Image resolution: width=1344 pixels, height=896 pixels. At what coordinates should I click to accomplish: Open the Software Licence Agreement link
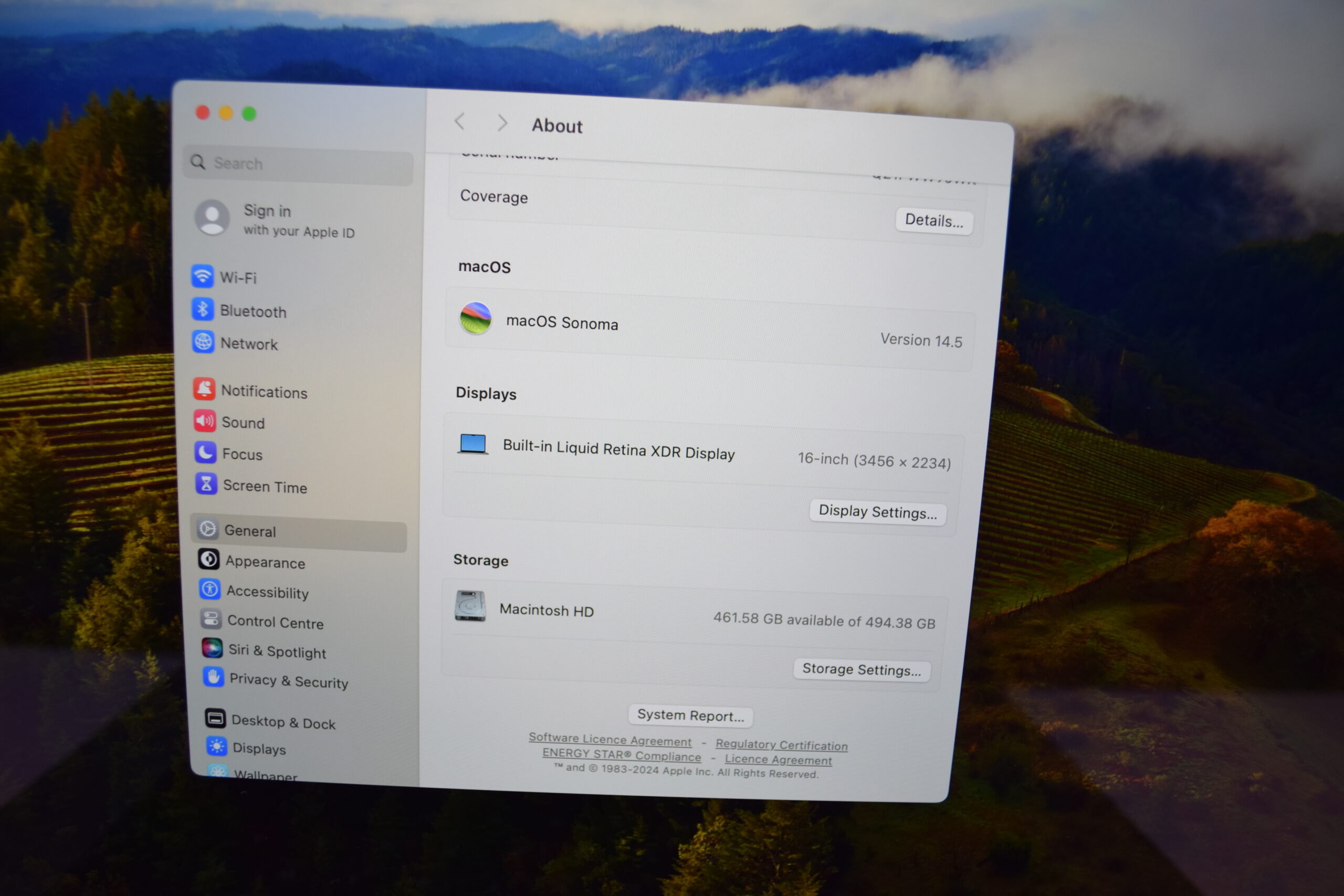coord(610,740)
